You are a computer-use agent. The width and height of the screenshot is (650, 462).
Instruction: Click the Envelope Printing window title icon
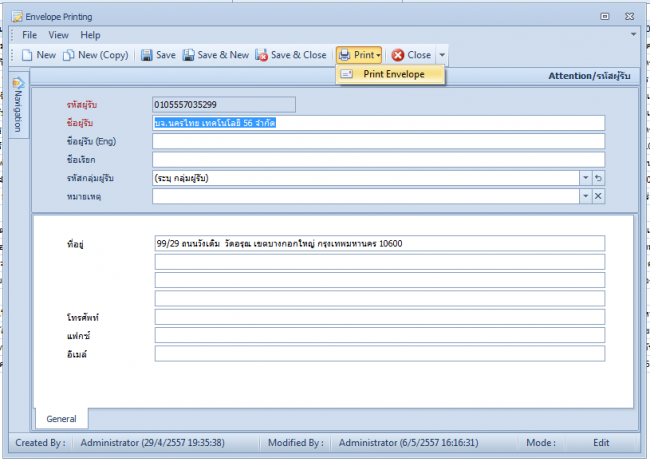pos(17,17)
